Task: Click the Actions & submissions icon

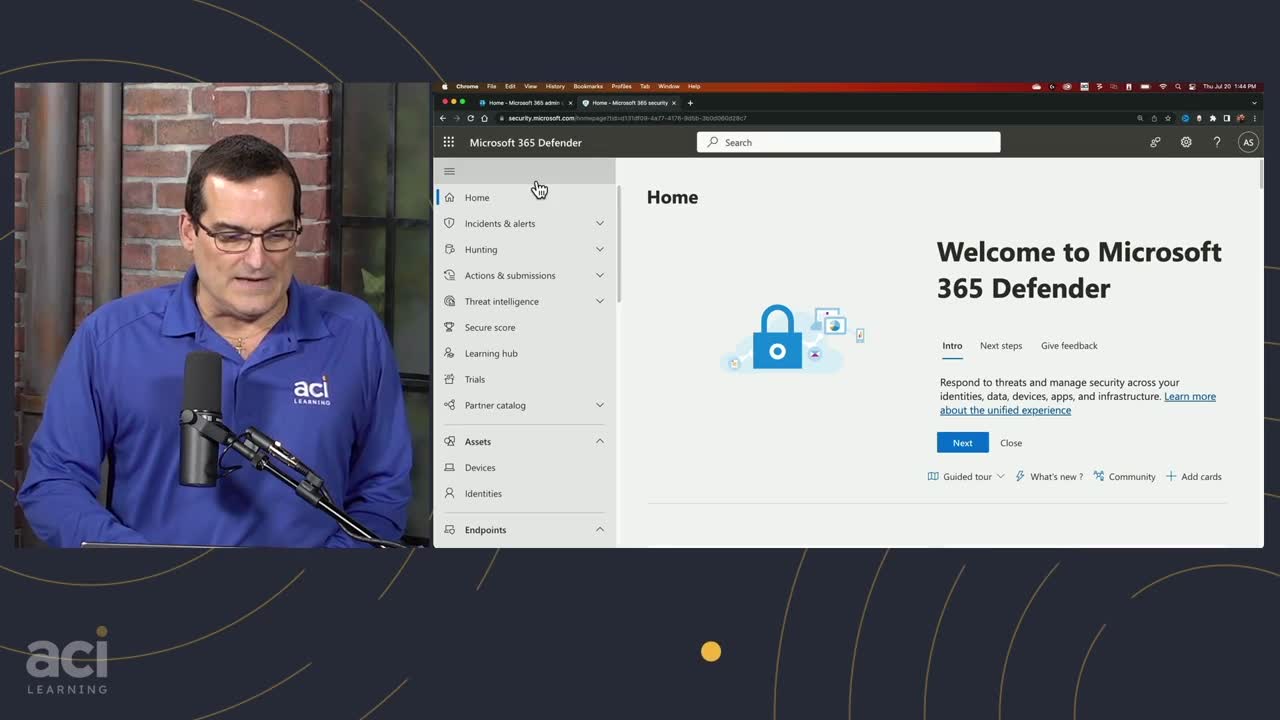Action: (449, 275)
